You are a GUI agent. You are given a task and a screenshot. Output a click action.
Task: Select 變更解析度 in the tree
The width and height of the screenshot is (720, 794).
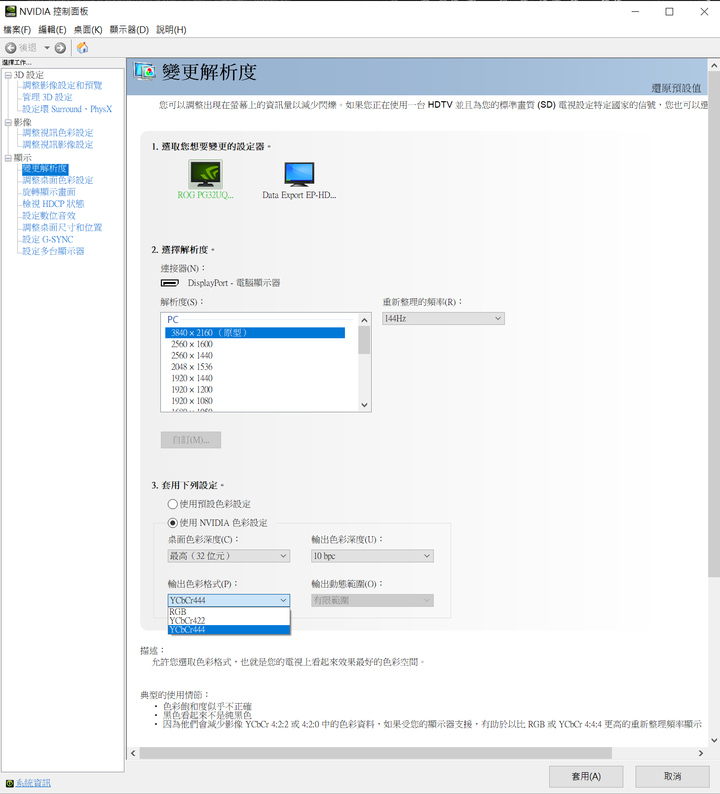point(45,169)
